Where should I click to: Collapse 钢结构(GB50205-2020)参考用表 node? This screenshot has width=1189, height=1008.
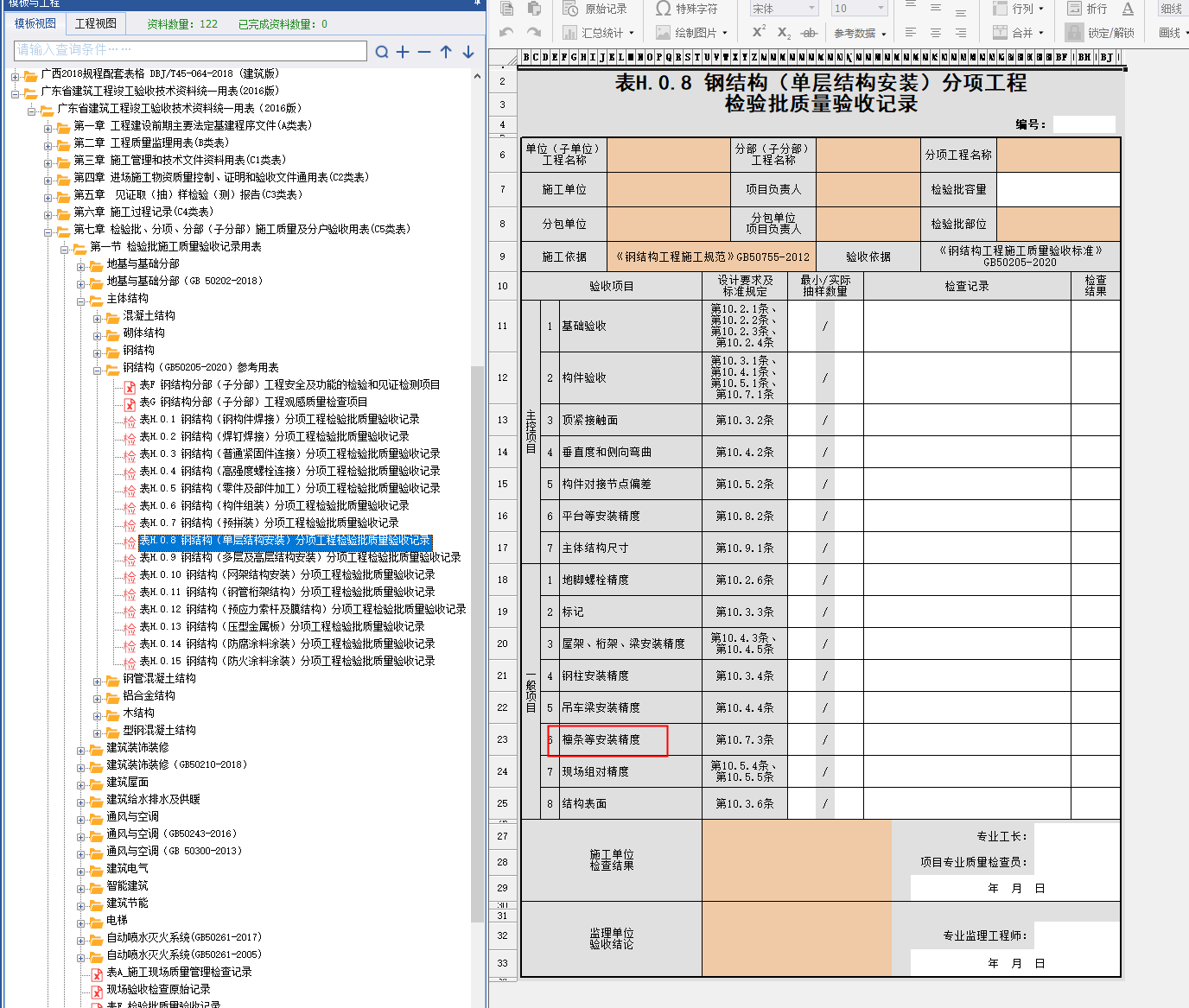(x=98, y=370)
